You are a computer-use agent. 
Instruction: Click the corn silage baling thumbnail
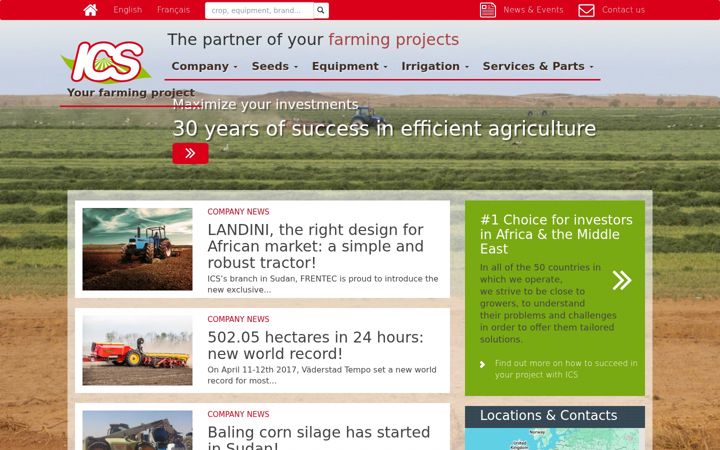137,430
